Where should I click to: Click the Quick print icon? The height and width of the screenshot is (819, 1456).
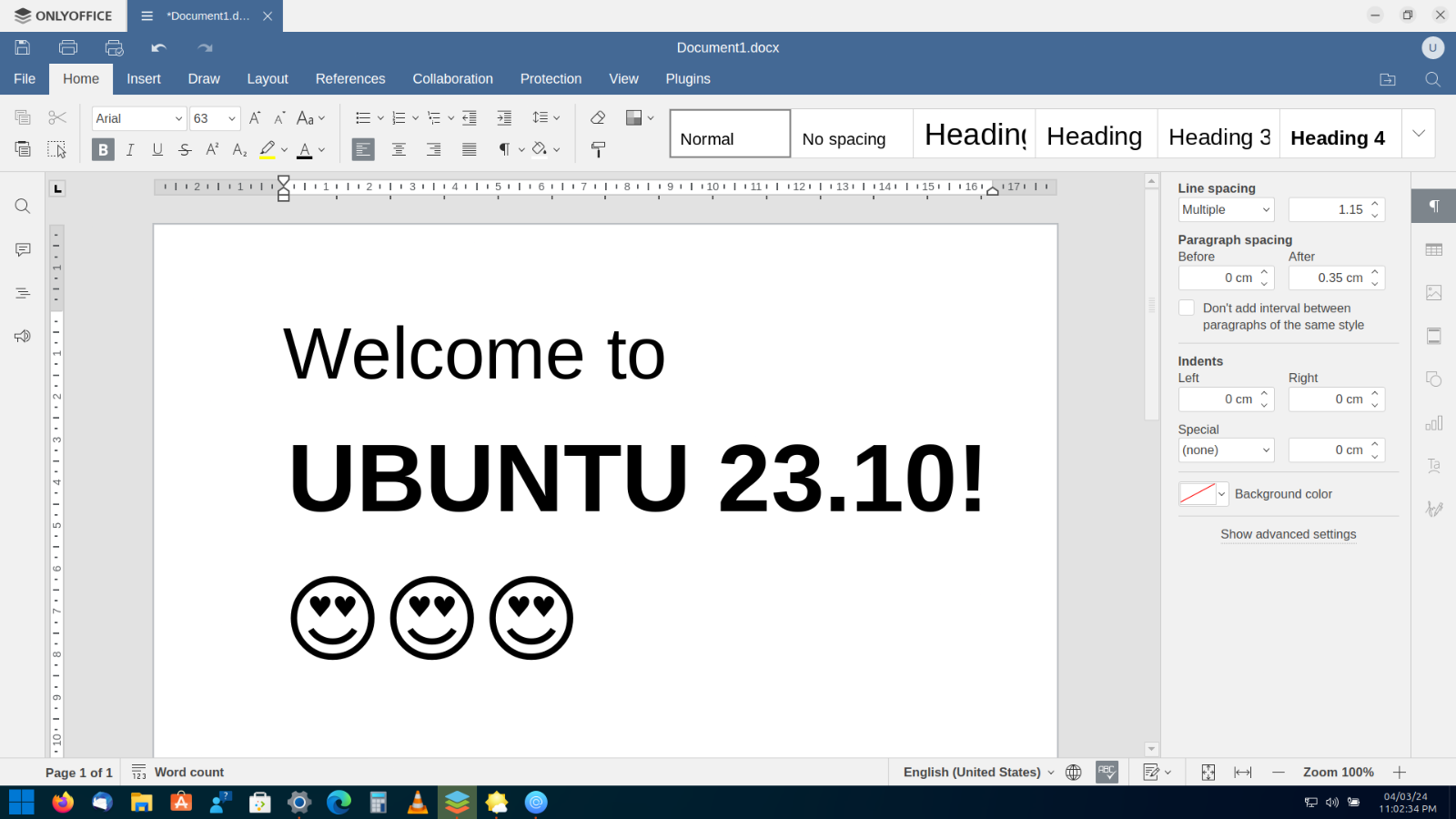(114, 47)
